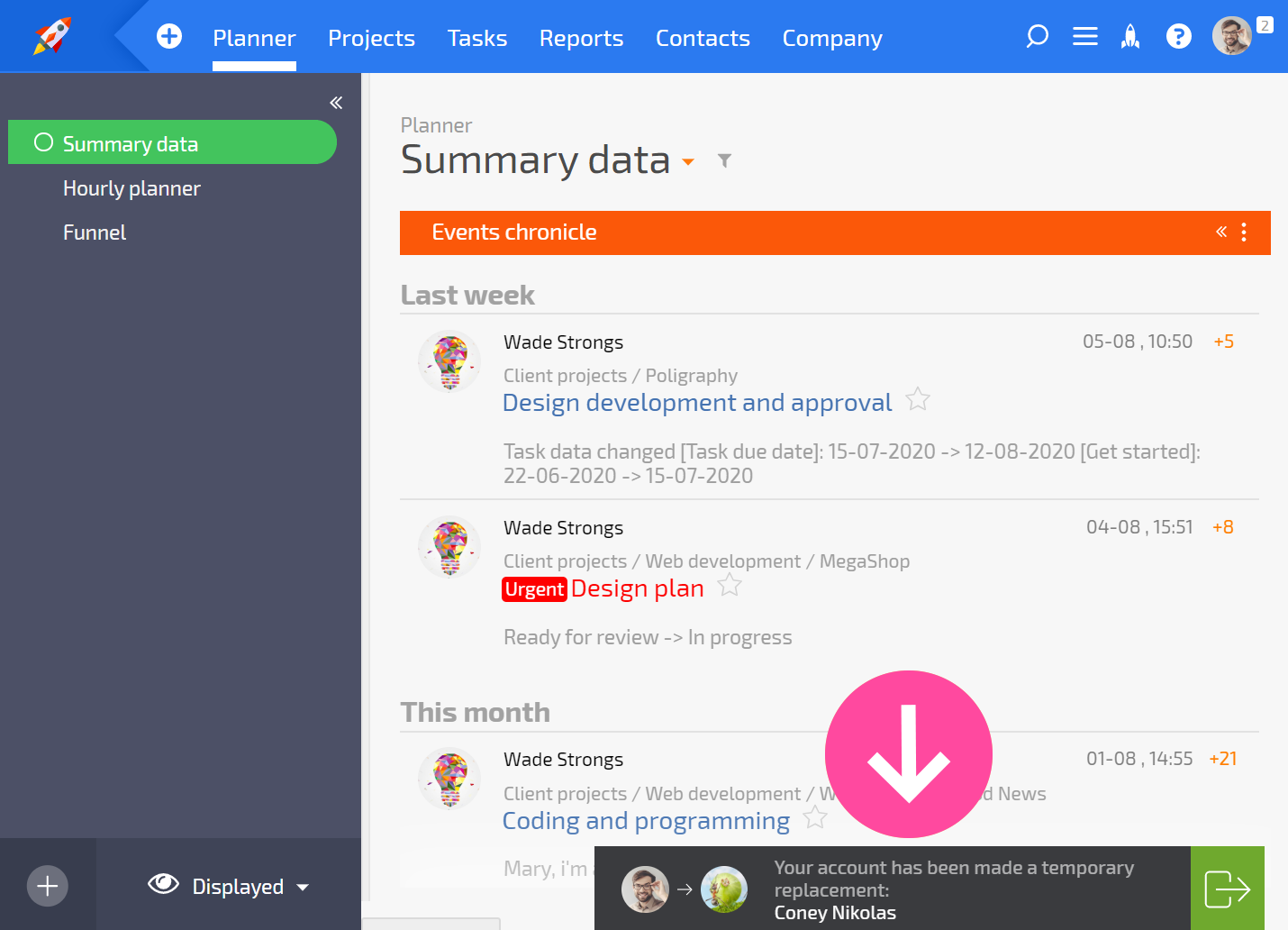
Task: Click Client projects / Web development / MegaShop breadcrumb
Action: click(706, 561)
